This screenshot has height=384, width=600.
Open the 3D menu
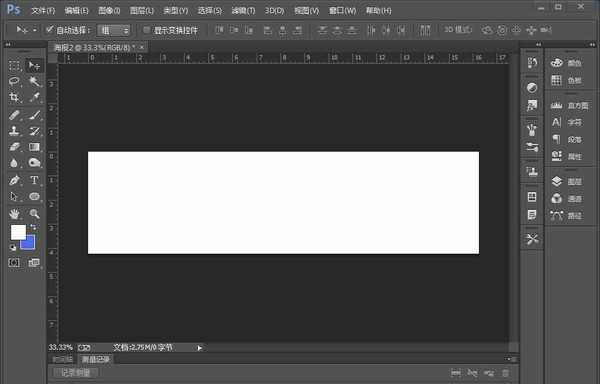click(x=274, y=11)
